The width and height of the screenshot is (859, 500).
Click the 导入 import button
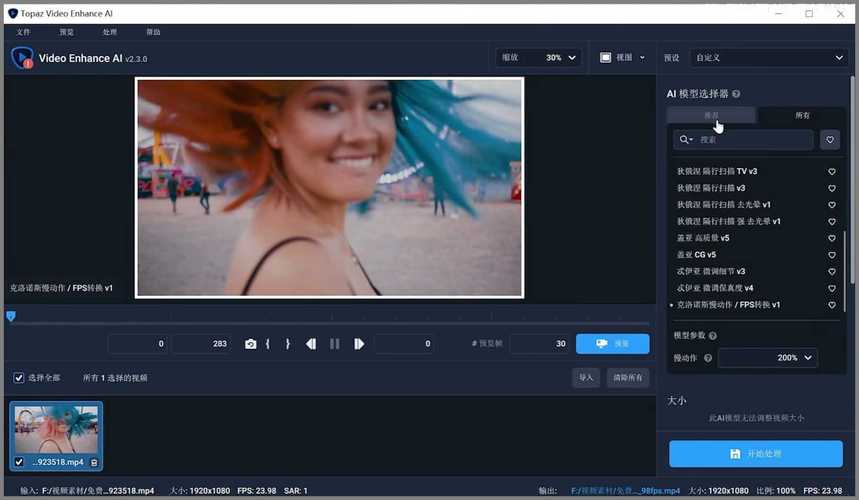point(586,378)
